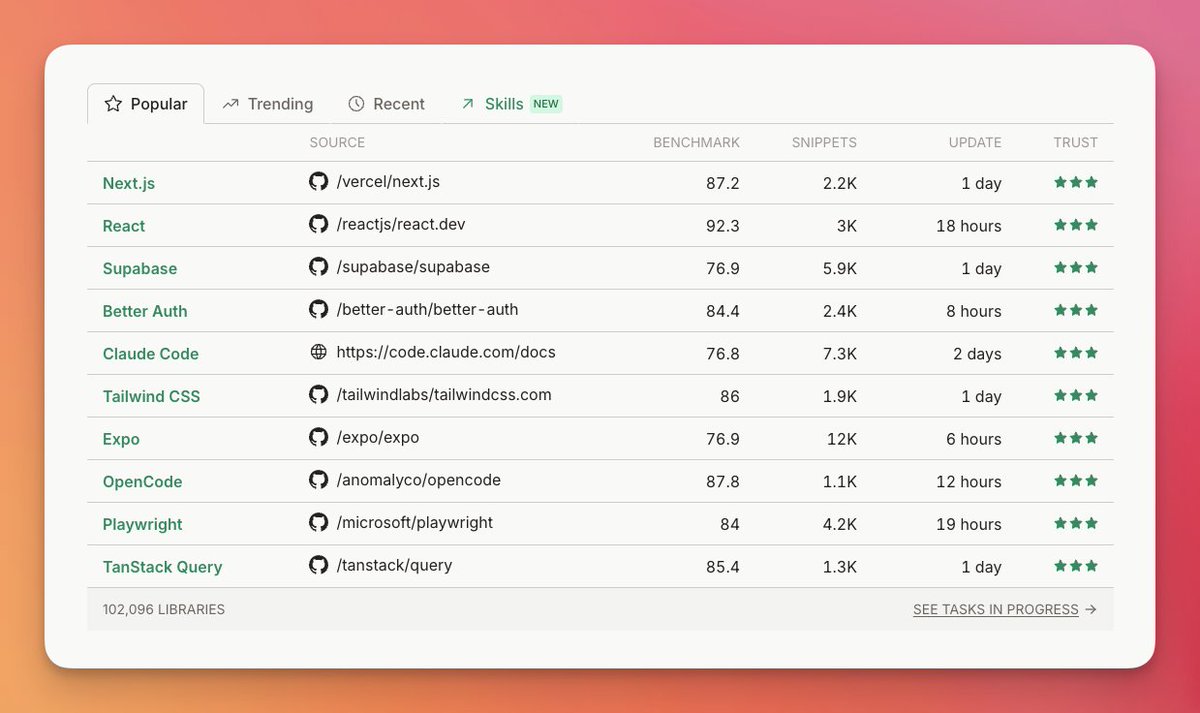This screenshot has height=713, width=1200.
Task: Click the arrow icon beside Skills
Action: pos(467,104)
